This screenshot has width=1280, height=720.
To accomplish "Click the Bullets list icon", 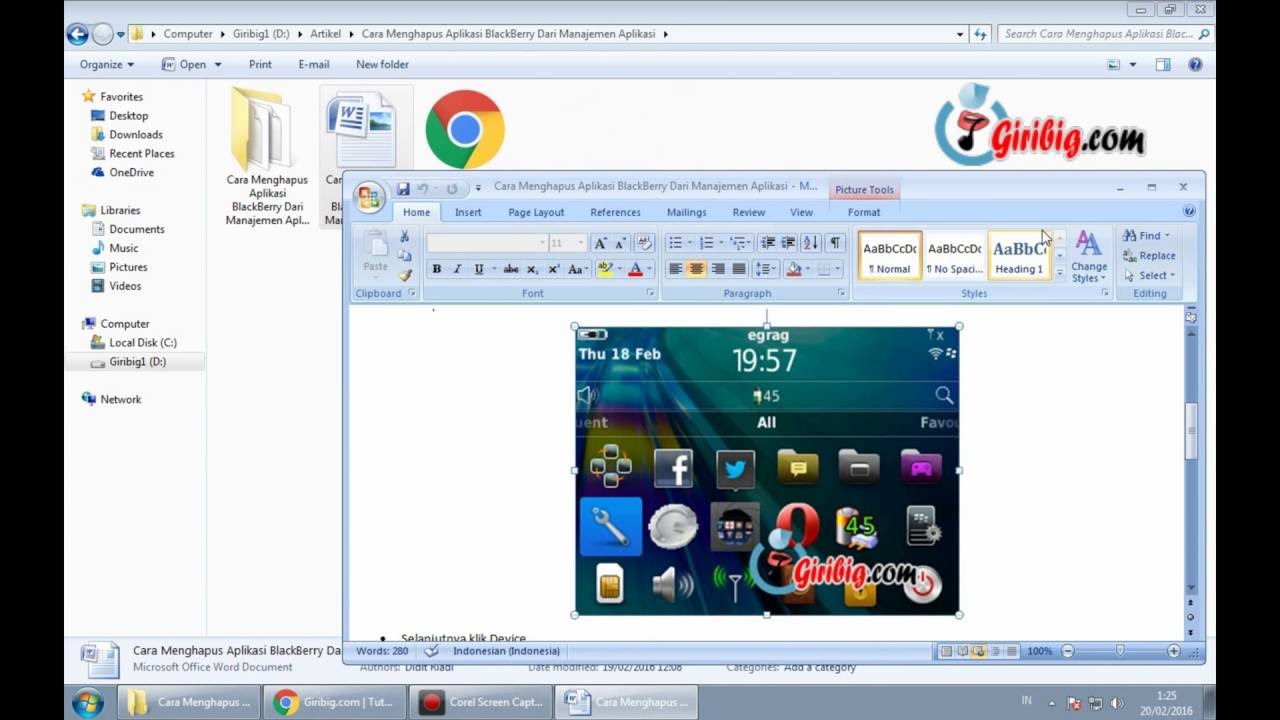I will 675,243.
